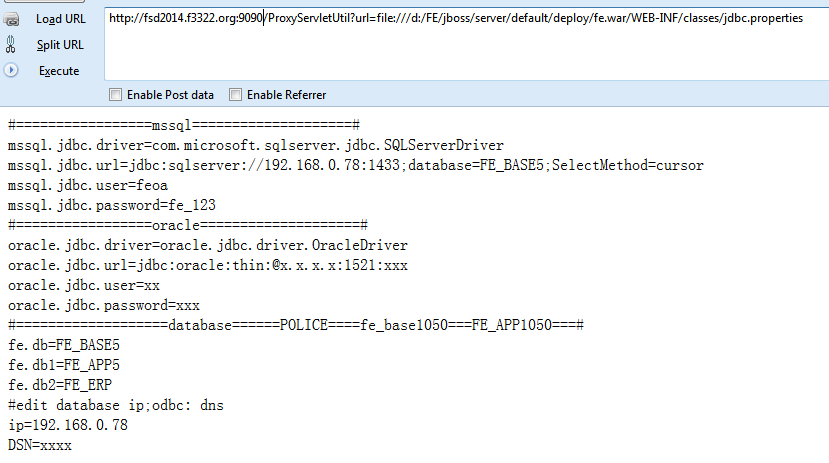
Task: Click inside the URL input field
Action: [466, 44]
